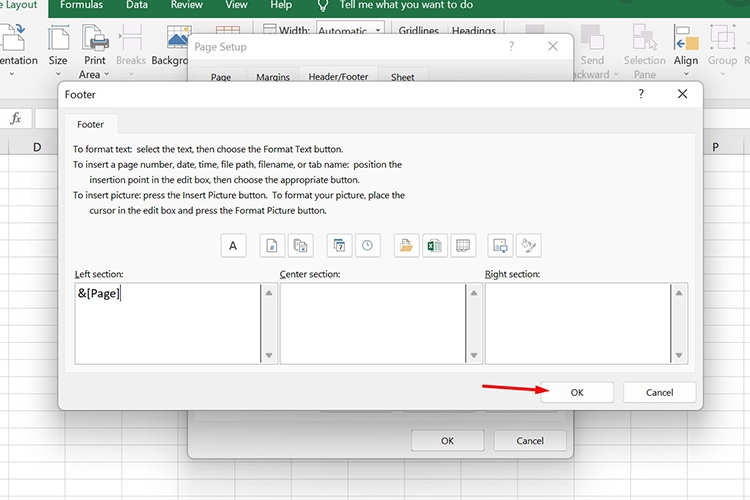Click Cancel in the Page Setup dialog
This screenshot has height=500, width=750.
[530, 441]
